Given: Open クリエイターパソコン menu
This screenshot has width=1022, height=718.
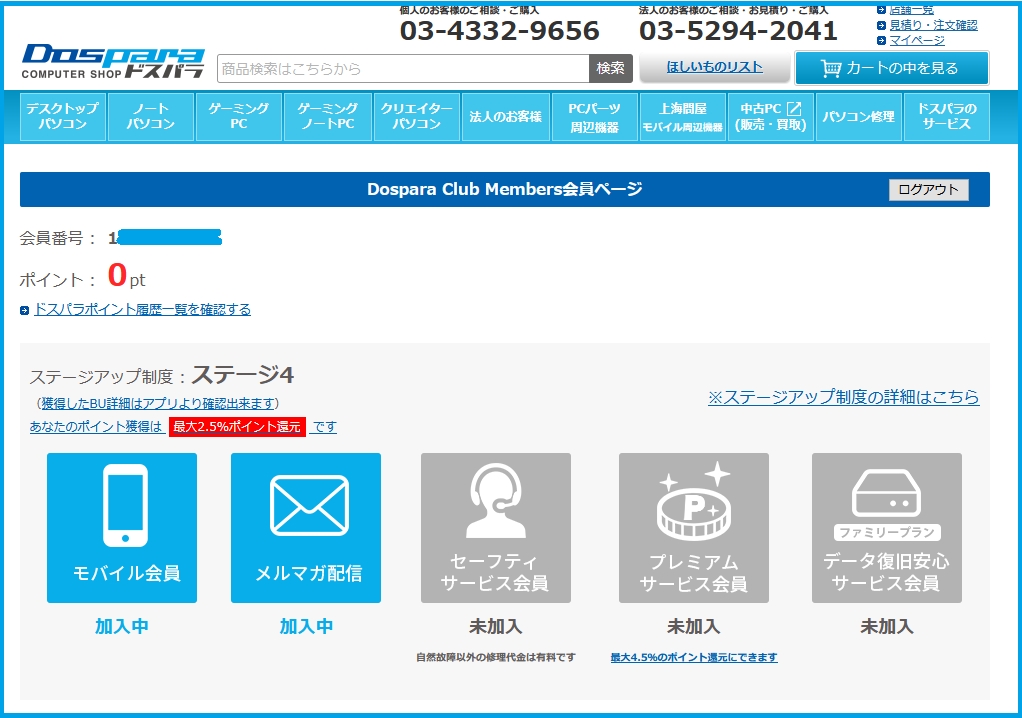Looking at the screenshot, I should (x=416, y=117).
